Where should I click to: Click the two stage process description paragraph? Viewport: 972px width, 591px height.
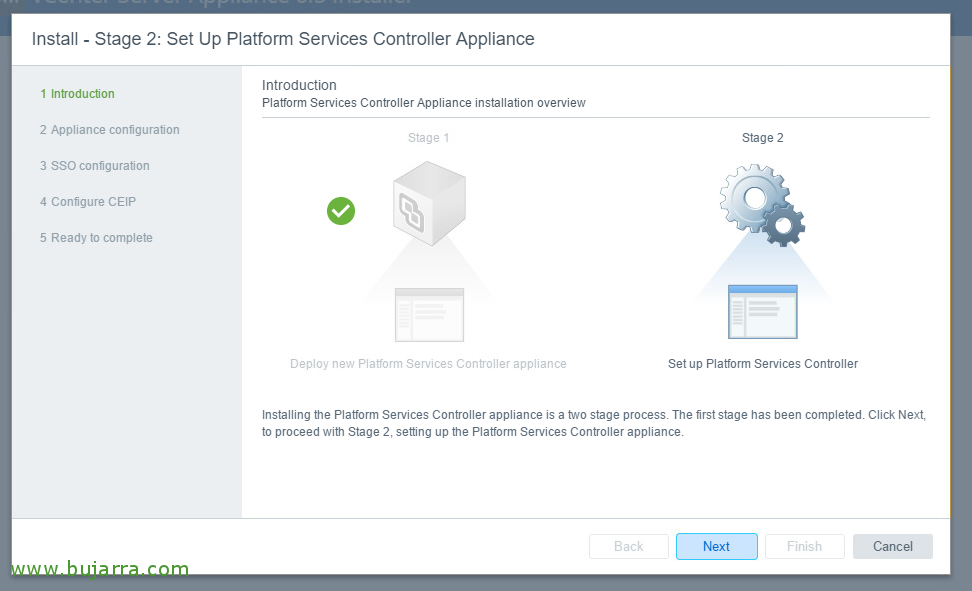coord(594,423)
